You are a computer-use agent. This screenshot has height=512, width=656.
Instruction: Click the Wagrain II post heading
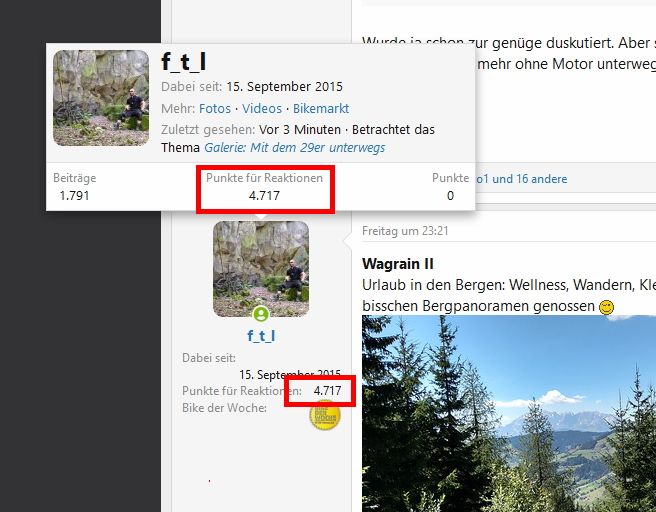coord(398,264)
